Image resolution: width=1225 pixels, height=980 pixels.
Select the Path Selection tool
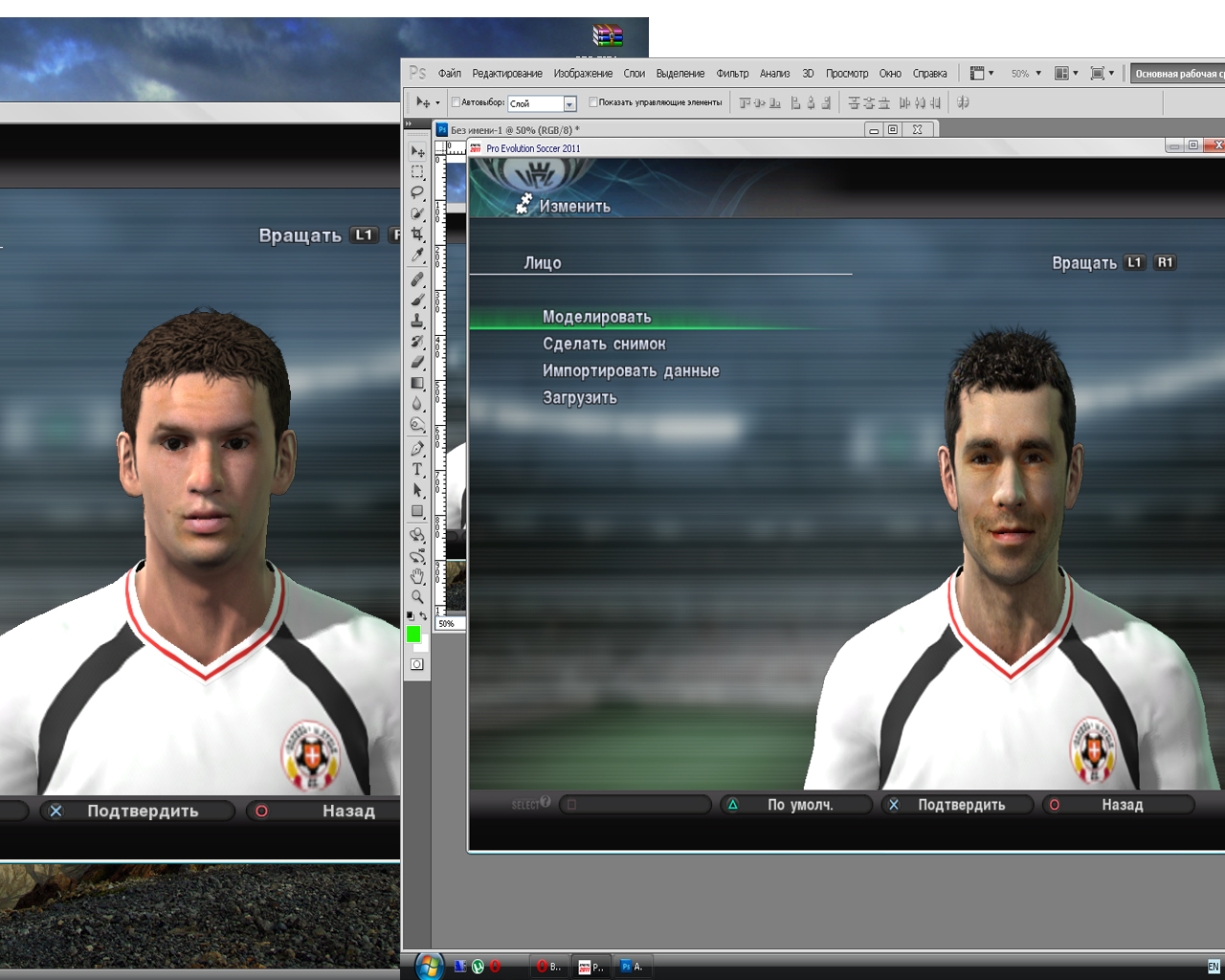click(417, 491)
